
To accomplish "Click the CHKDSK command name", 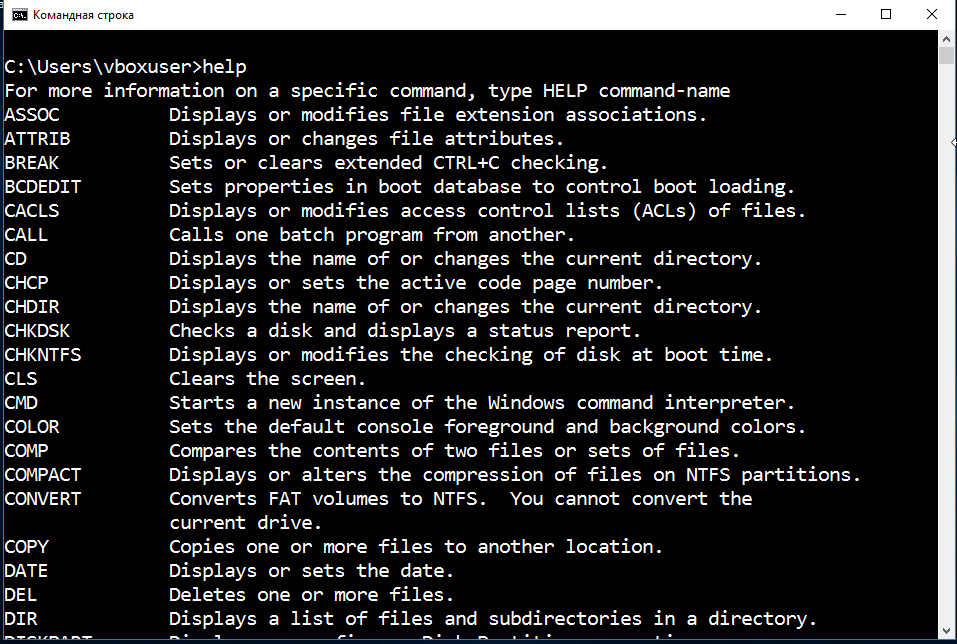I will coord(37,331).
